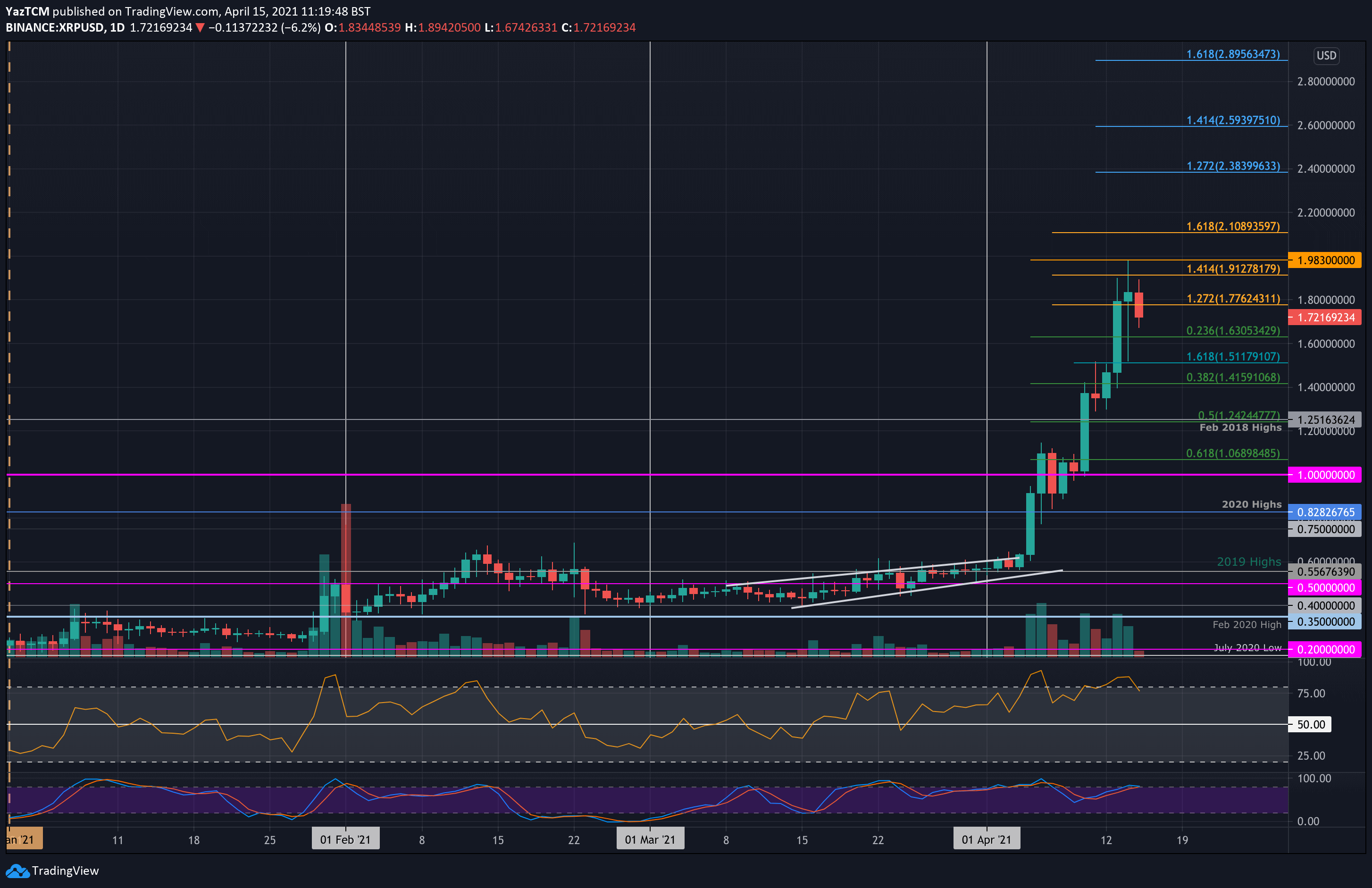The height and width of the screenshot is (888, 1372).
Task: Click the magenta 0.50000000 price tag
Action: (x=1325, y=587)
